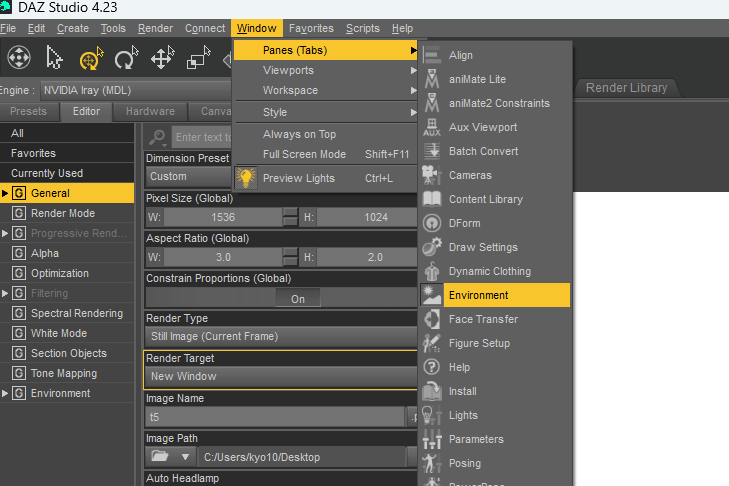
Task: Expand the General settings group
Action: click(5, 193)
